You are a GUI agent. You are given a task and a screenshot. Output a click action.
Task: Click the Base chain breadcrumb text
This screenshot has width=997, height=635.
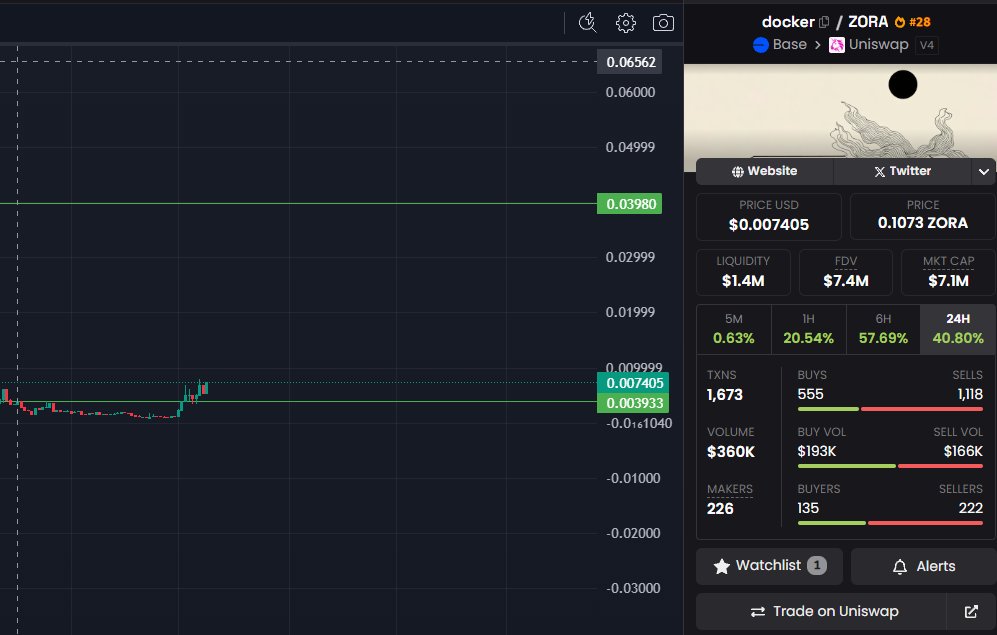790,44
